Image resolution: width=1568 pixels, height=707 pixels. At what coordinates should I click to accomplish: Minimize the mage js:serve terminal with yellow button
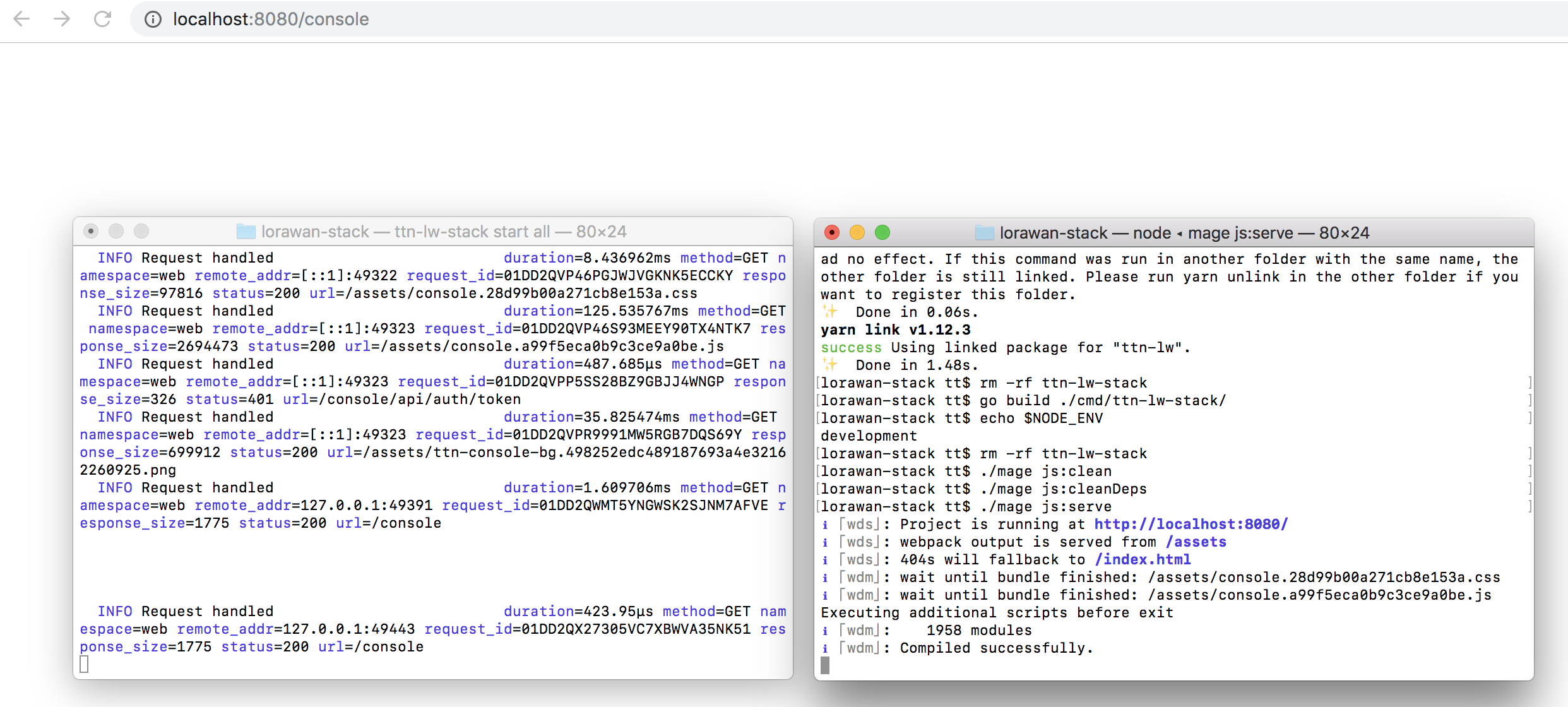pyautogui.click(x=857, y=232)
